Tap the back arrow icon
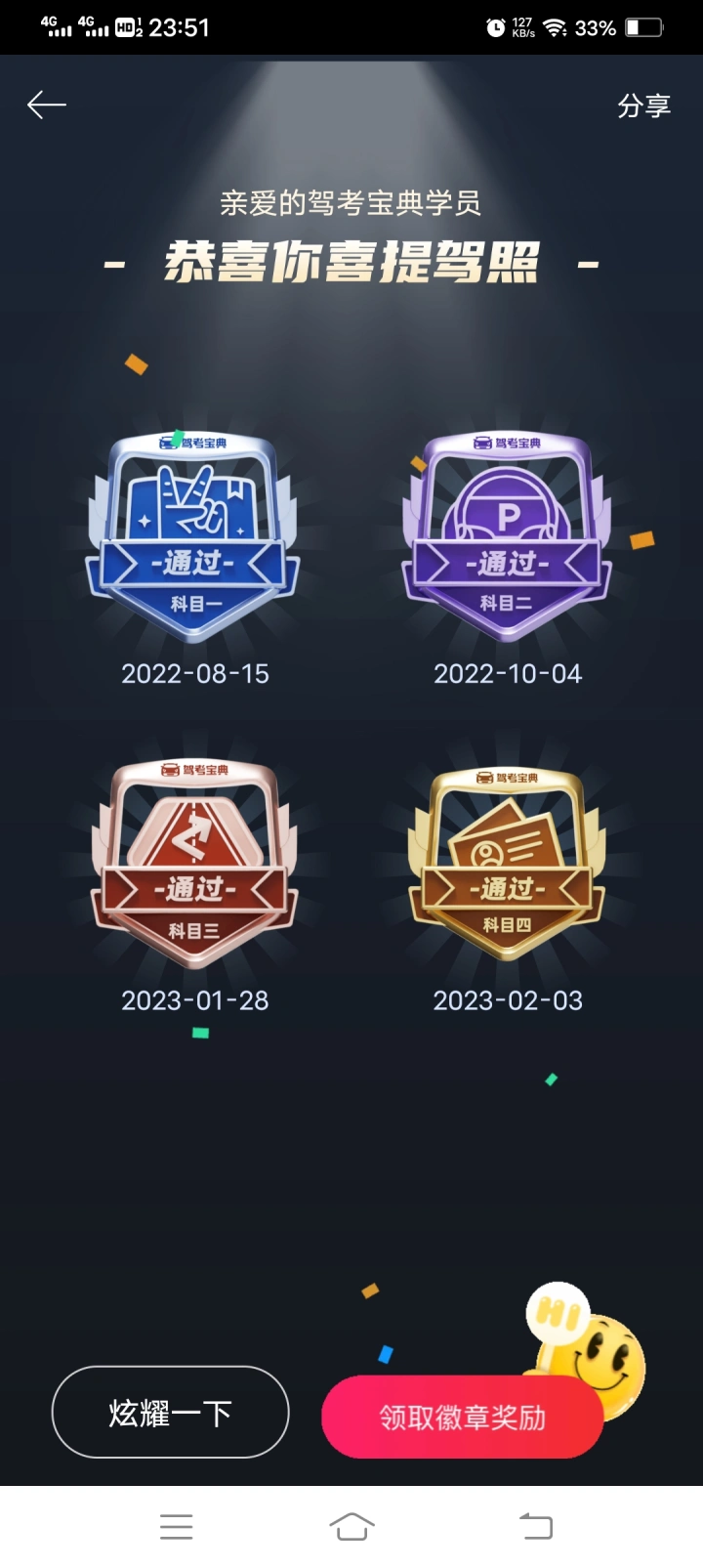Viewport: 703px width, 1568px height. point(46,105)
